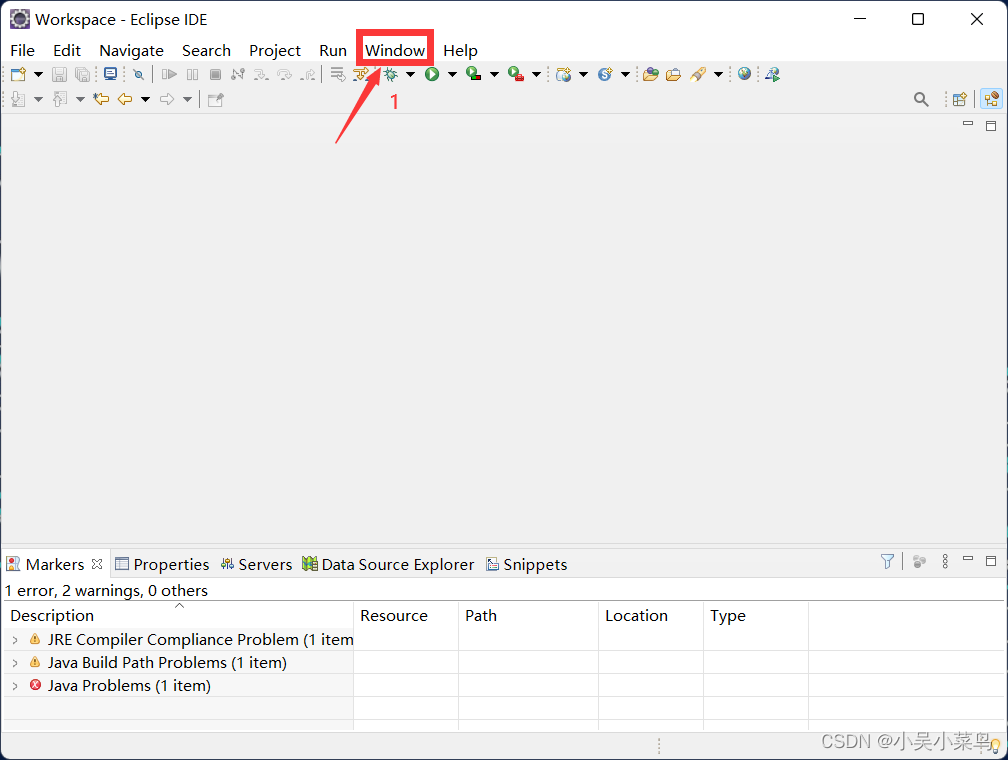
Task: Click the Previous Annotation icon
Action: coord(60,99)
